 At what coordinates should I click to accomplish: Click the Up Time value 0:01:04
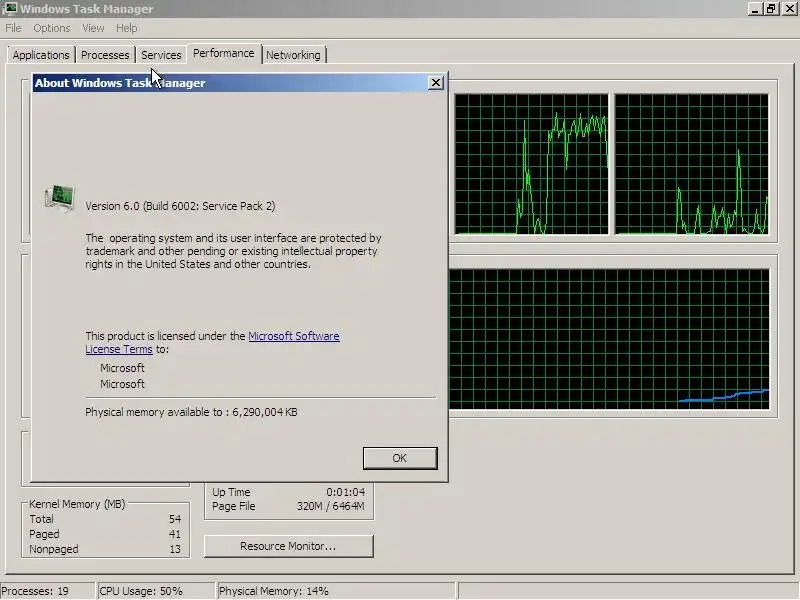pyautogui.click(x=345, y=492)
